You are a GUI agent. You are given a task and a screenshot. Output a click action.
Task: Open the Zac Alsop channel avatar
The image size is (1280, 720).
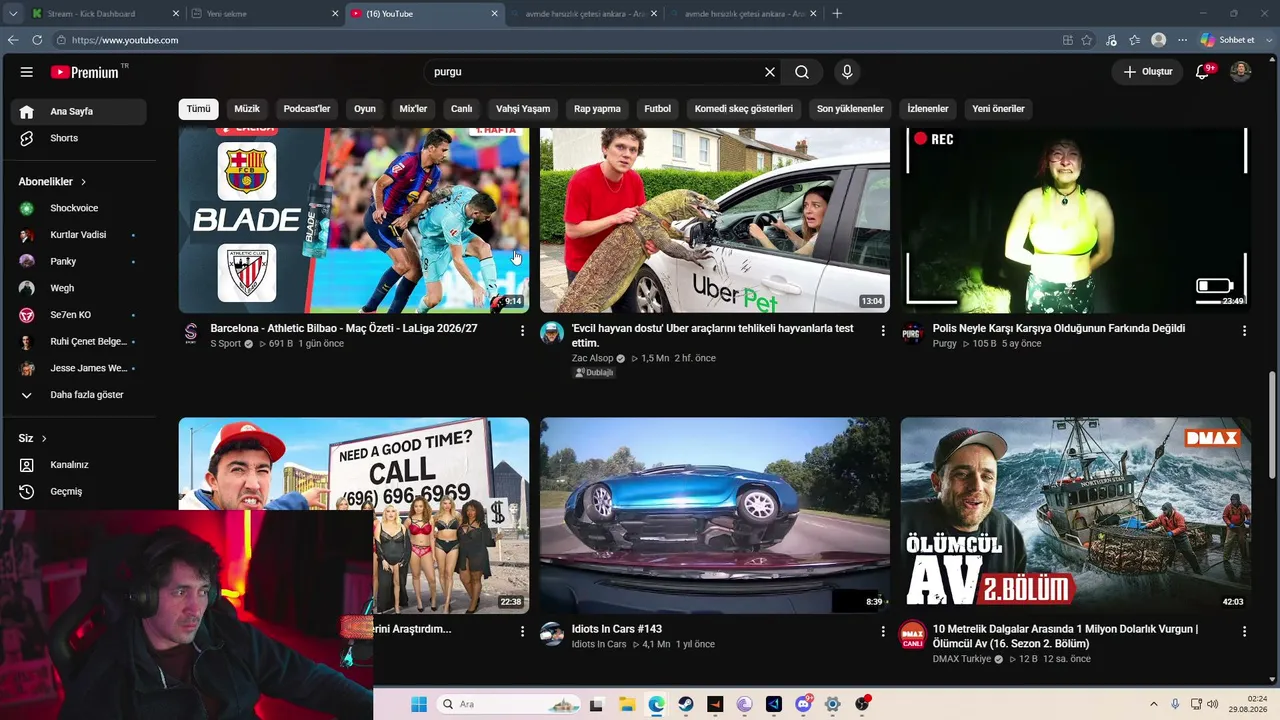tap(552, 333)
